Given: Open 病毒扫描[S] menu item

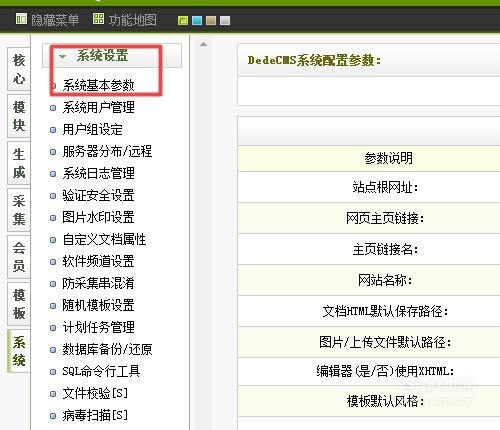Looking at the screenshot, I should (95, 415).
